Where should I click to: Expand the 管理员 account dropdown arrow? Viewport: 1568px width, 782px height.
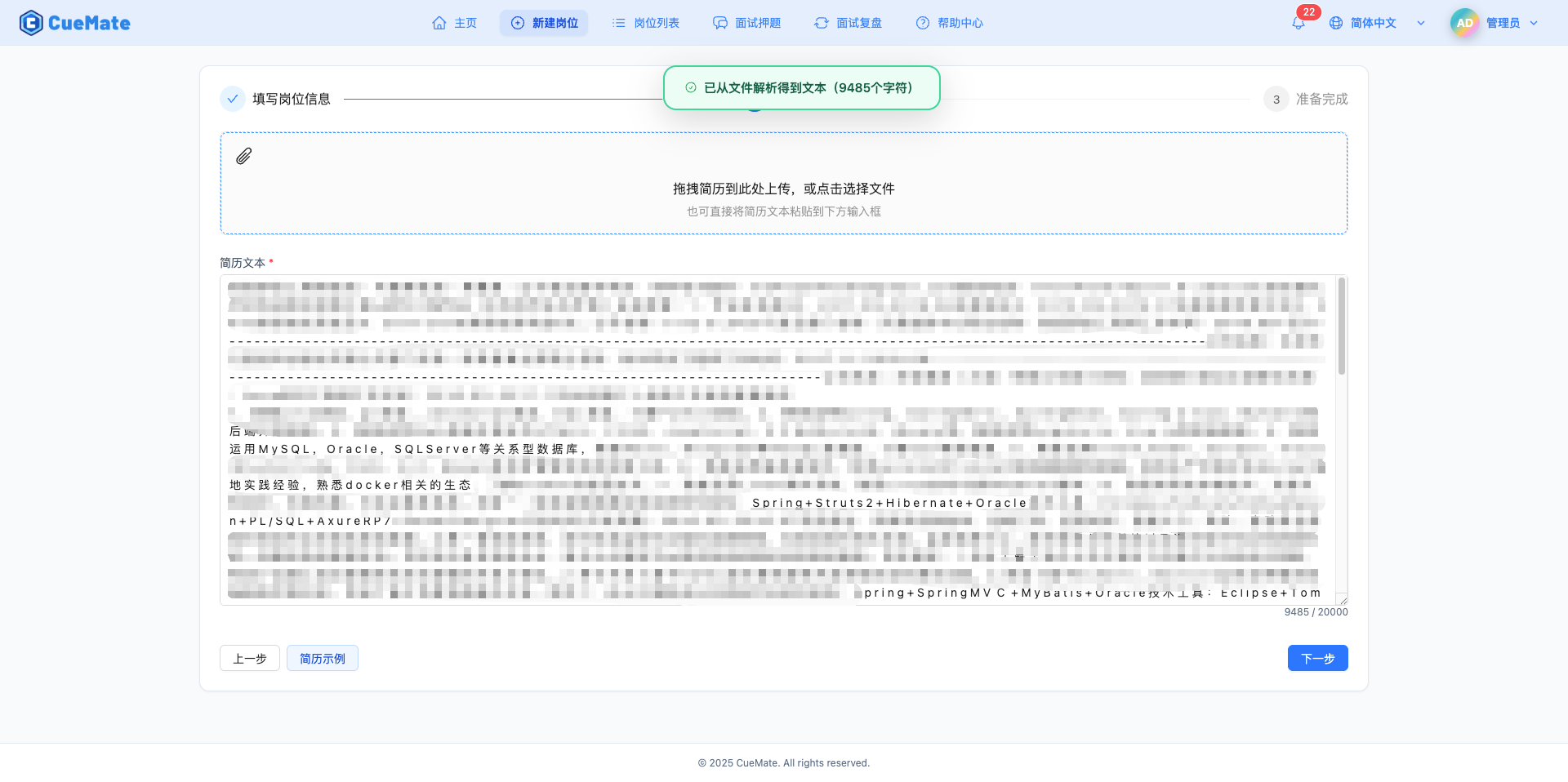point(1534,23)
